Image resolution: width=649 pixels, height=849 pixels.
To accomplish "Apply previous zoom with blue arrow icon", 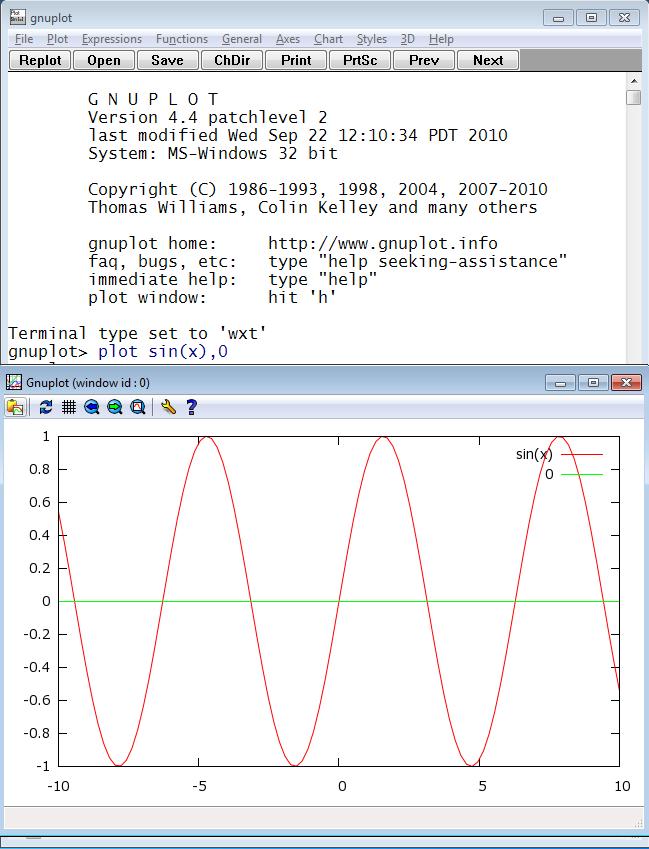I will [91, 407].
